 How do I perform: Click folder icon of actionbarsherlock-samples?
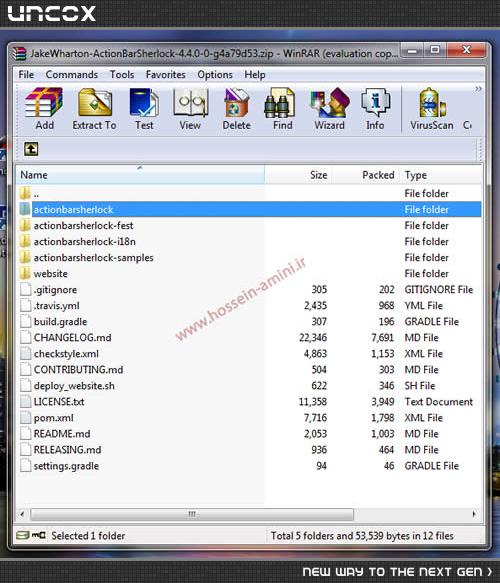tap(25, 257)
